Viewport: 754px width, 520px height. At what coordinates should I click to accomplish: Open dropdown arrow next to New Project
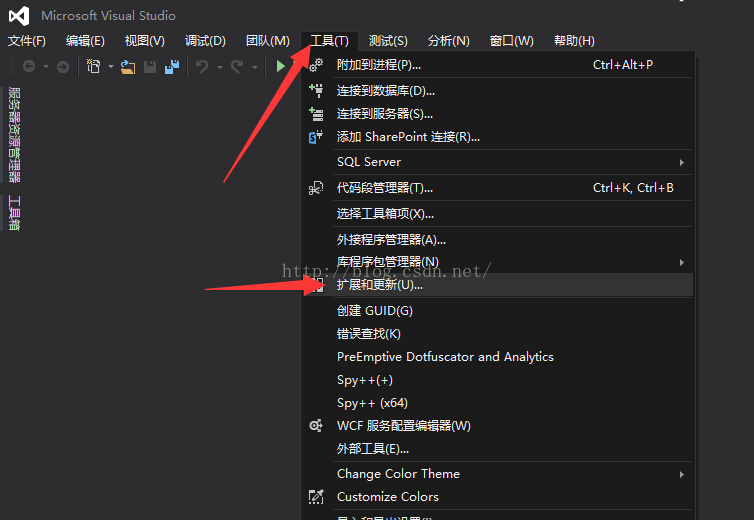click(111, 67)
